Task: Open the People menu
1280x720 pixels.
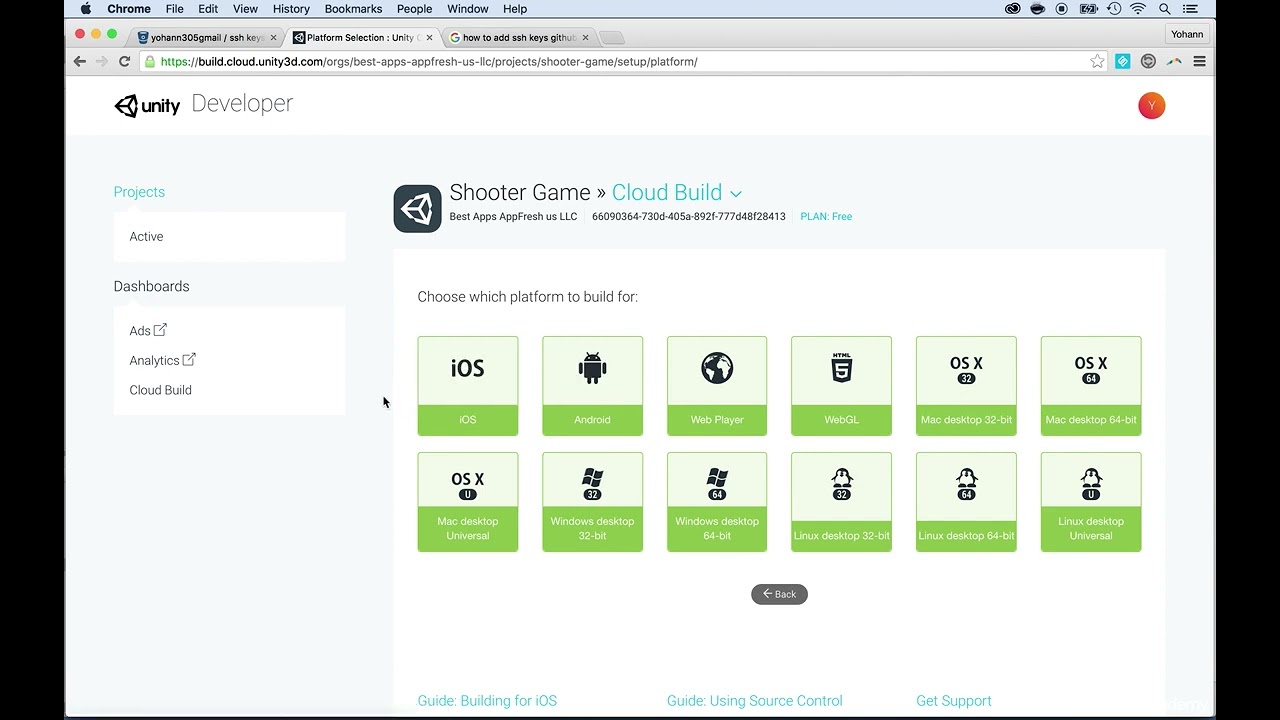Action: (x=414, y=9)
